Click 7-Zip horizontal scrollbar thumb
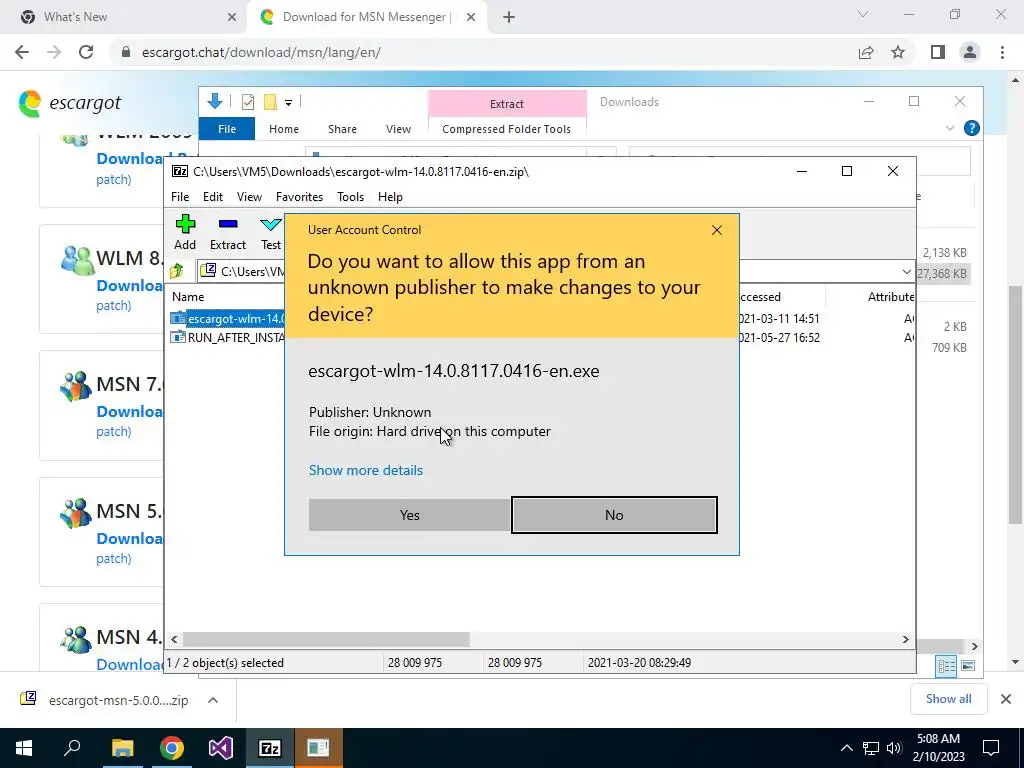 (x=326, y=639)
